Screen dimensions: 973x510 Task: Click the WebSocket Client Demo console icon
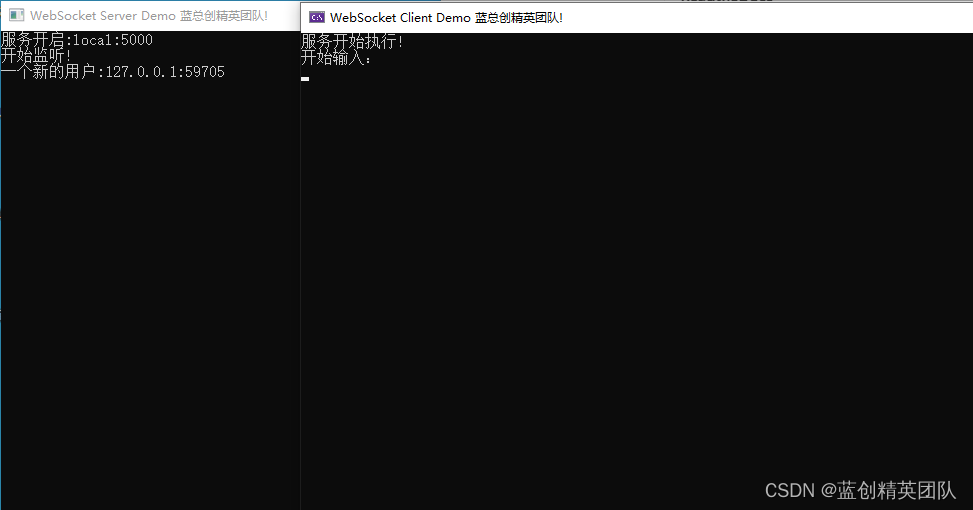click(316, 17)
